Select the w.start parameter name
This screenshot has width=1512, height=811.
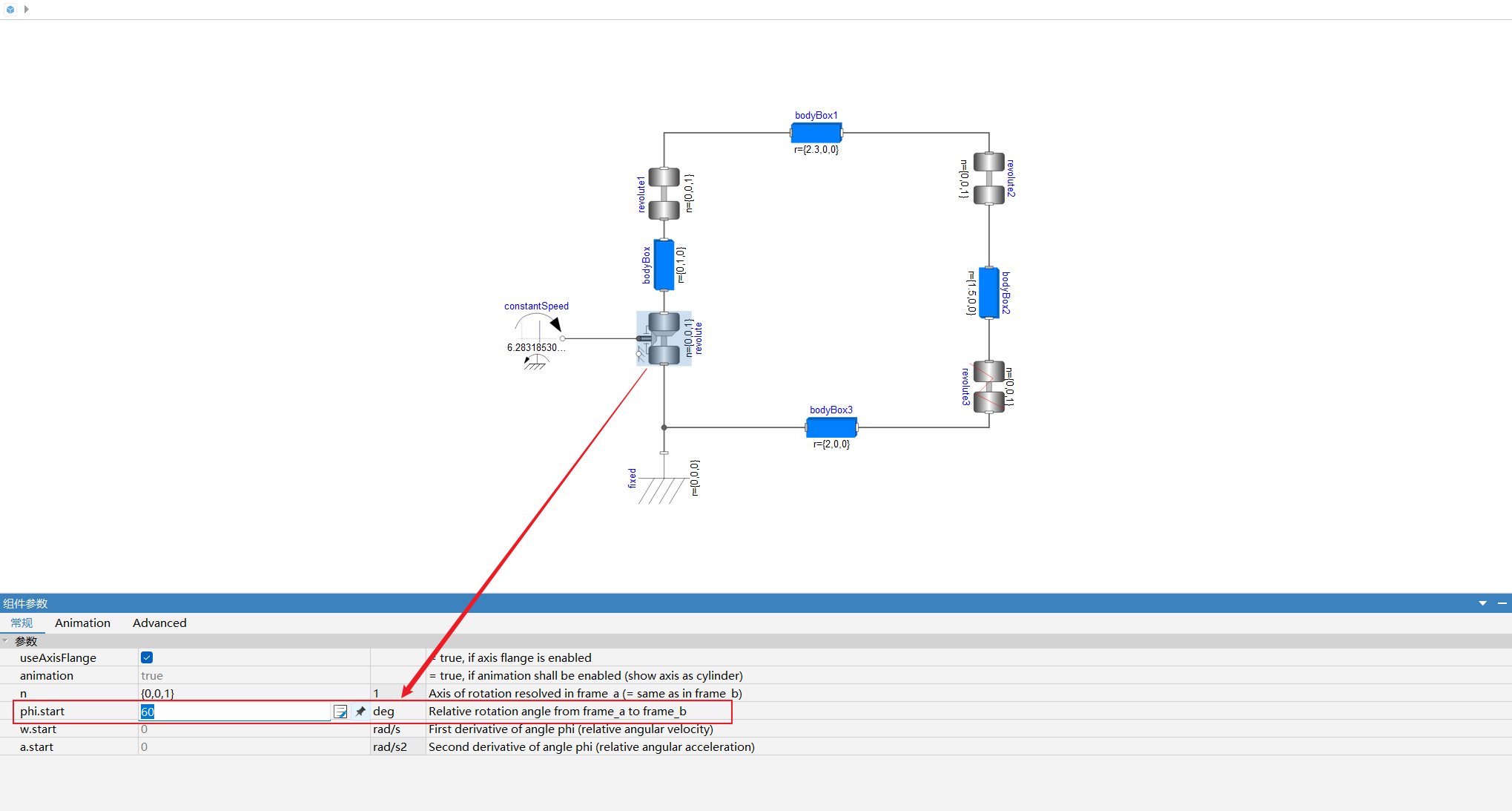click(x=38, y=729)
